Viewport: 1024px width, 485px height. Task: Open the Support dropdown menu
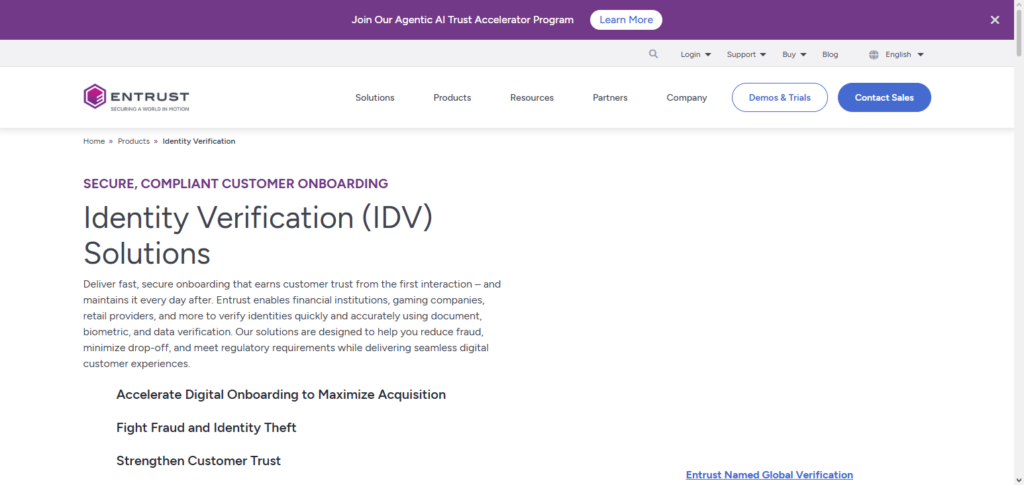pyautogui.click(x=746, y=55)
